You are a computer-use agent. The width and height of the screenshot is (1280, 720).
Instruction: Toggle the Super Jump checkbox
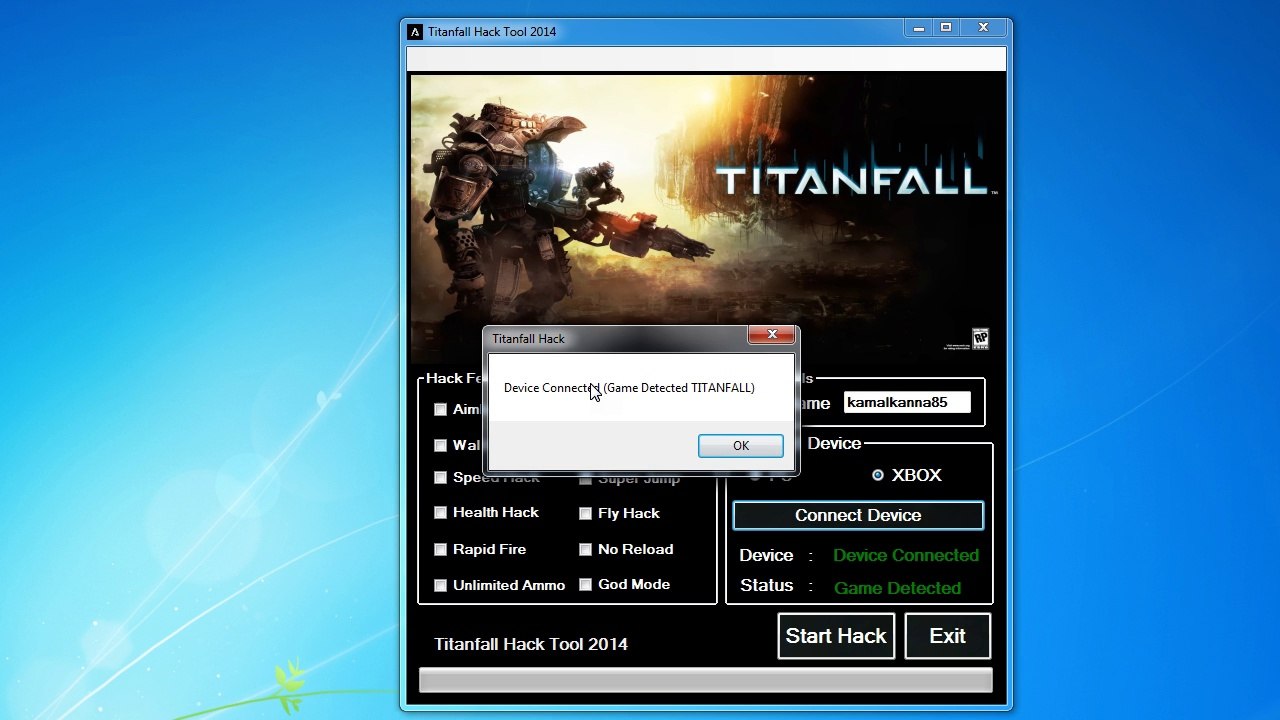[585, 479]
